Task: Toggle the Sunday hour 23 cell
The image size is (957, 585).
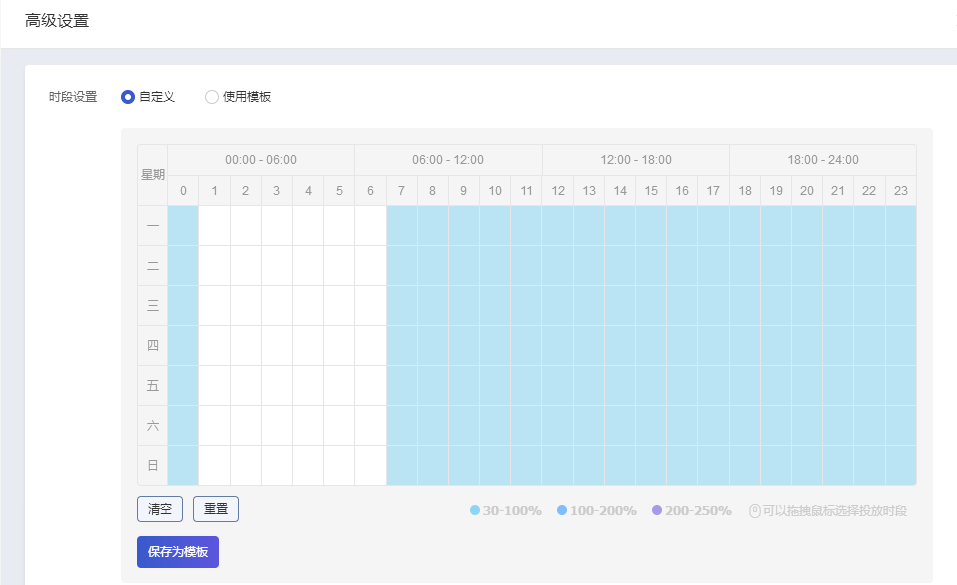Action: point(901,465)
